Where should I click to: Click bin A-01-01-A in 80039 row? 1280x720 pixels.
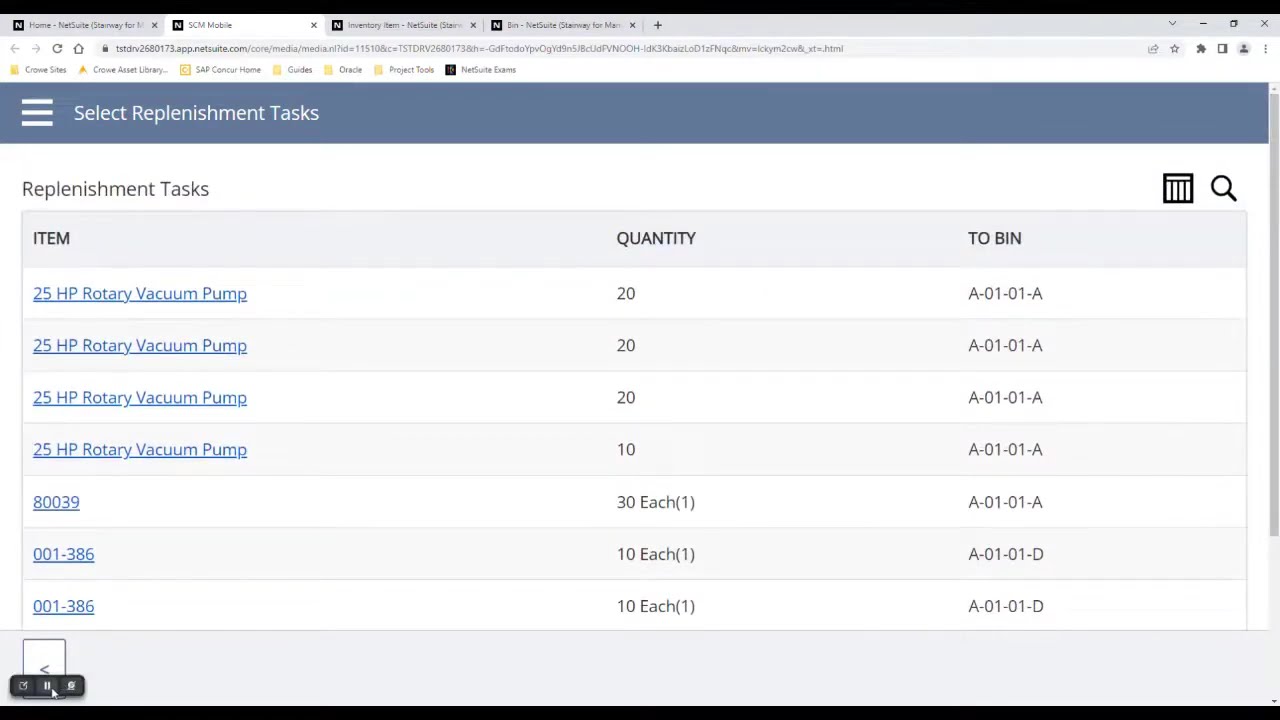pyautogui.click(x=1005, y=502)
